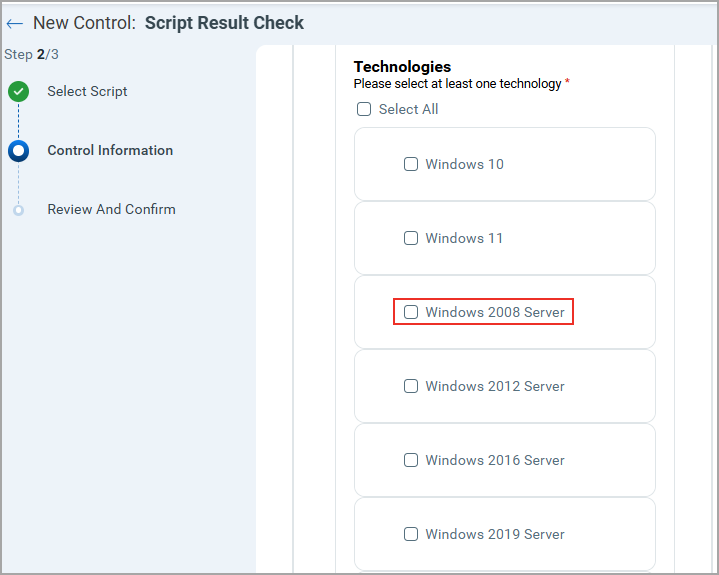Click the Windows 2012 Server label
Screen dimensions: 719x575
[495, 386]
